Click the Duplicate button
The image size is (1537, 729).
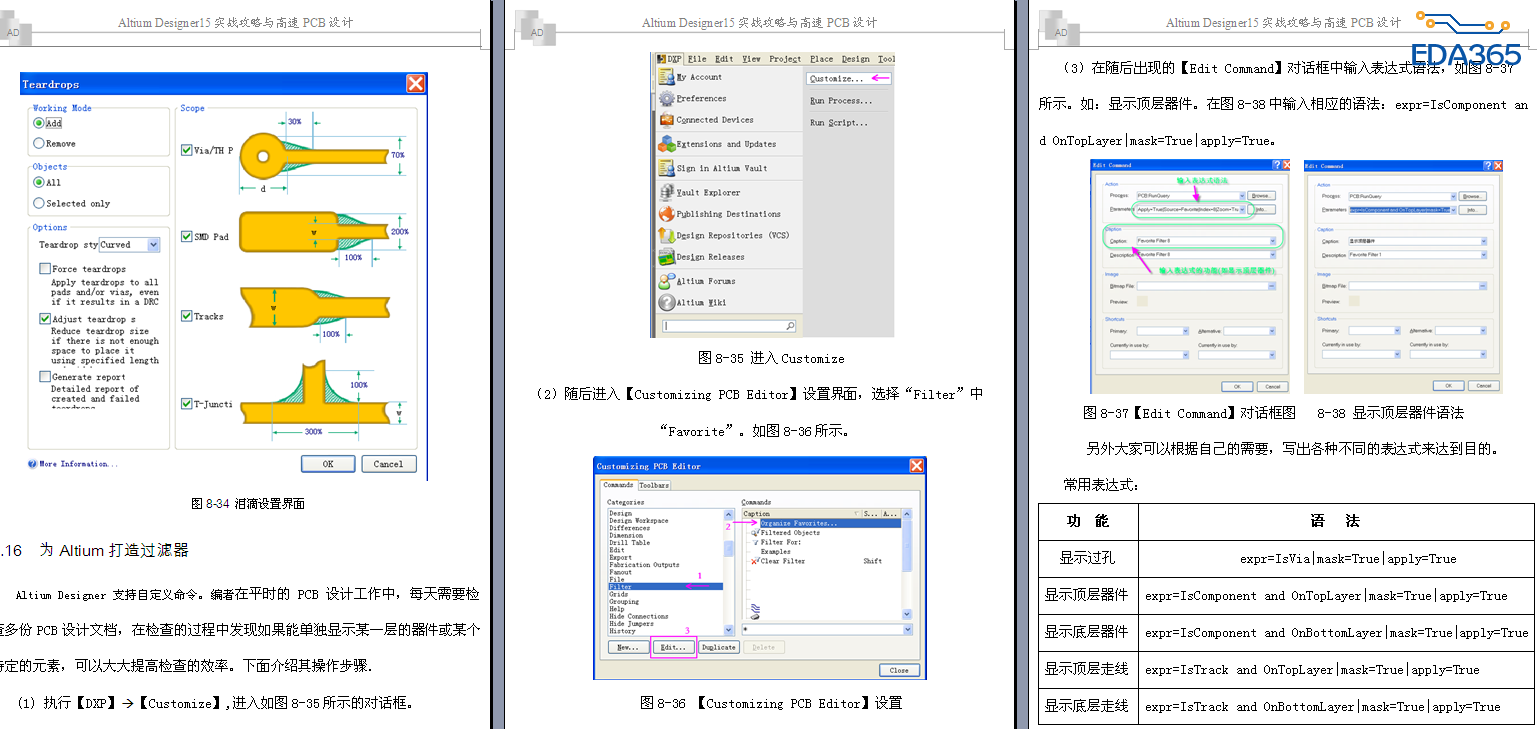718,647
